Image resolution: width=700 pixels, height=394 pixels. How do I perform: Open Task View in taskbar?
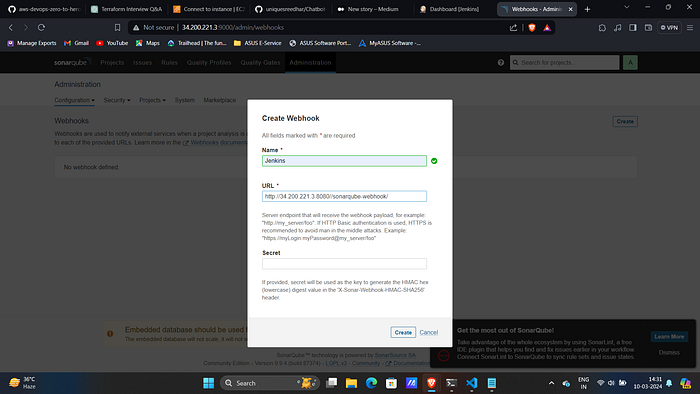pos(331,383)
